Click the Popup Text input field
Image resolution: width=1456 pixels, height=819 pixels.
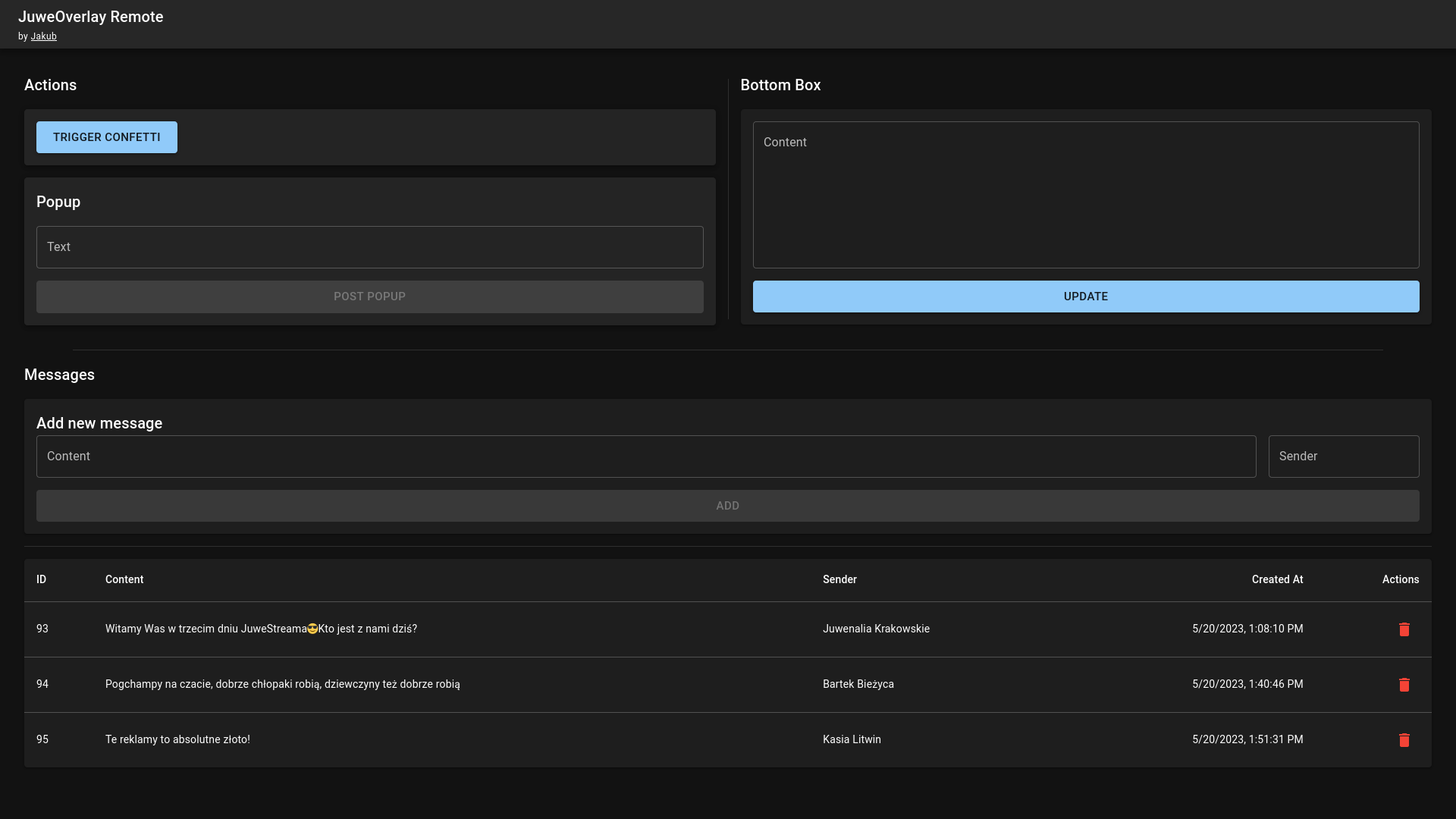[370, 246]
